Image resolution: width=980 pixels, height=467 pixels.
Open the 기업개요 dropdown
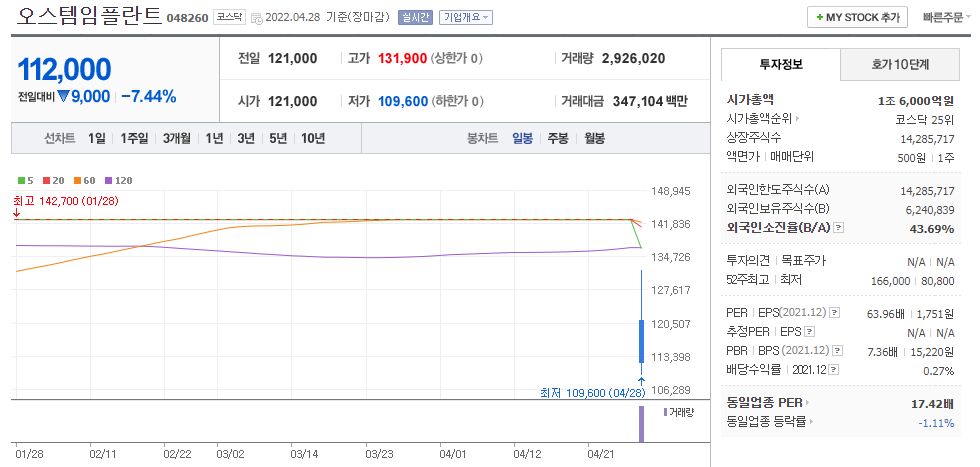[466, 18]
